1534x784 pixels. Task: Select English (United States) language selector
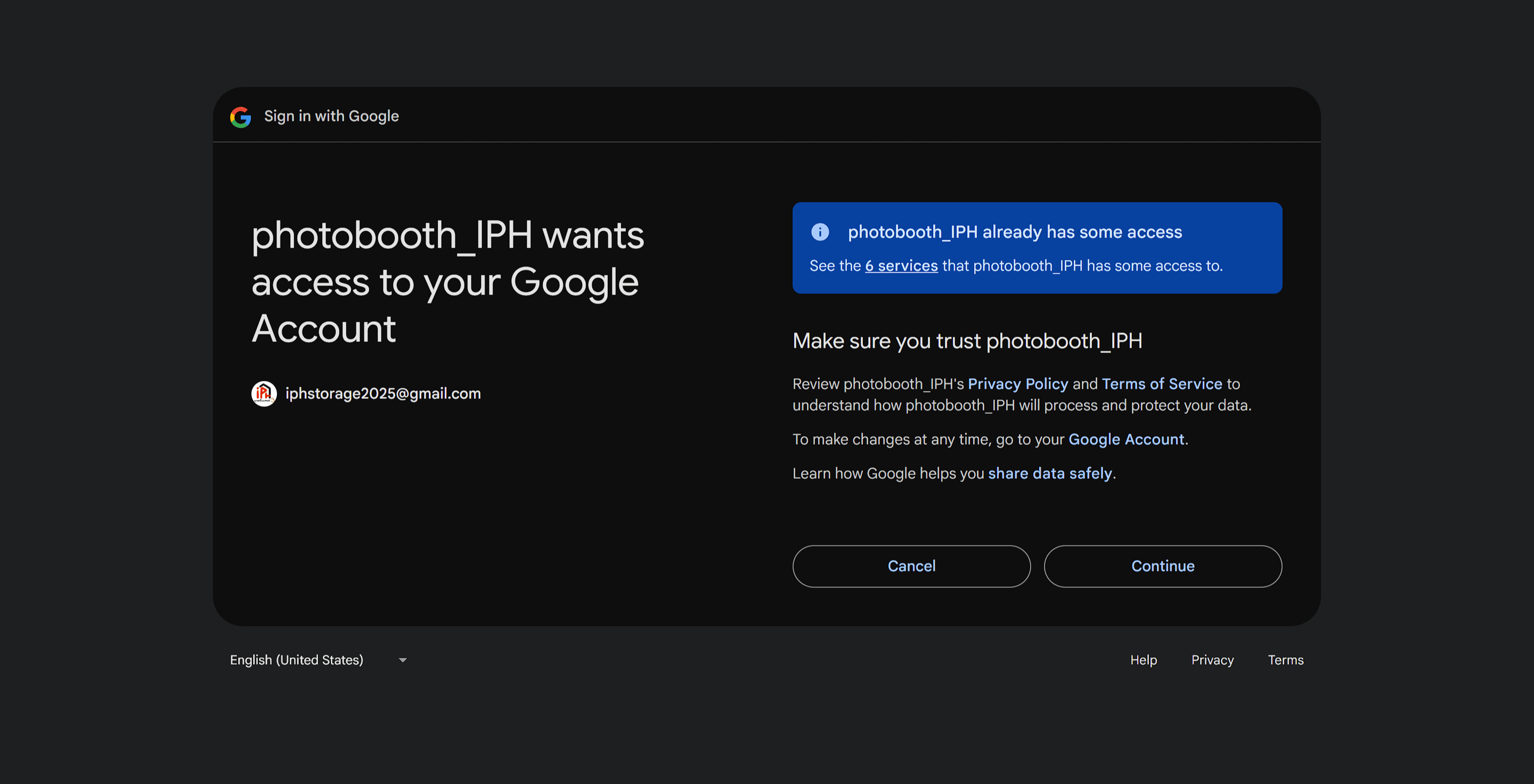[x=319, y=660]
